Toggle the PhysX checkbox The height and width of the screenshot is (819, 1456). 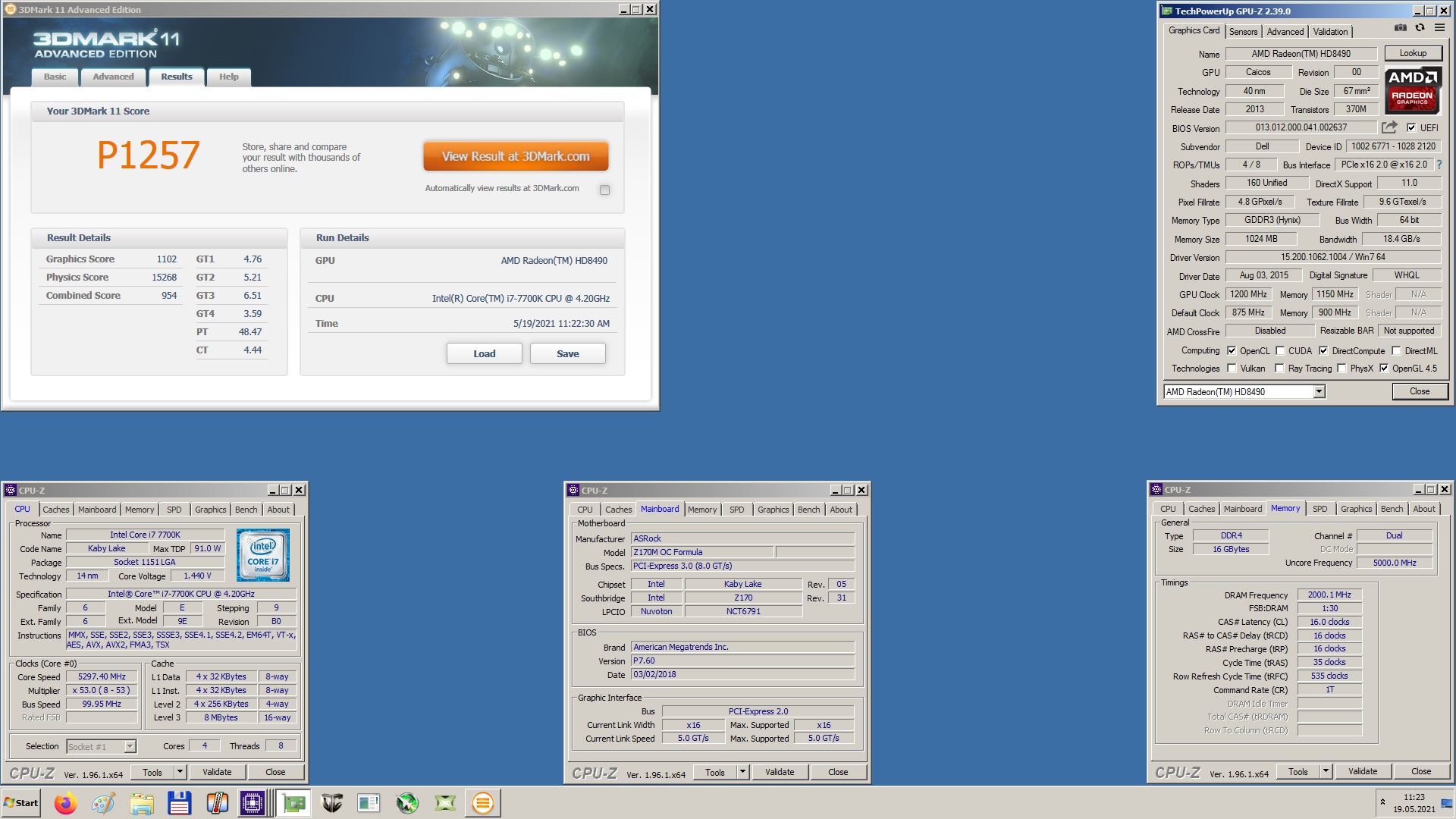pos(1341,368)
